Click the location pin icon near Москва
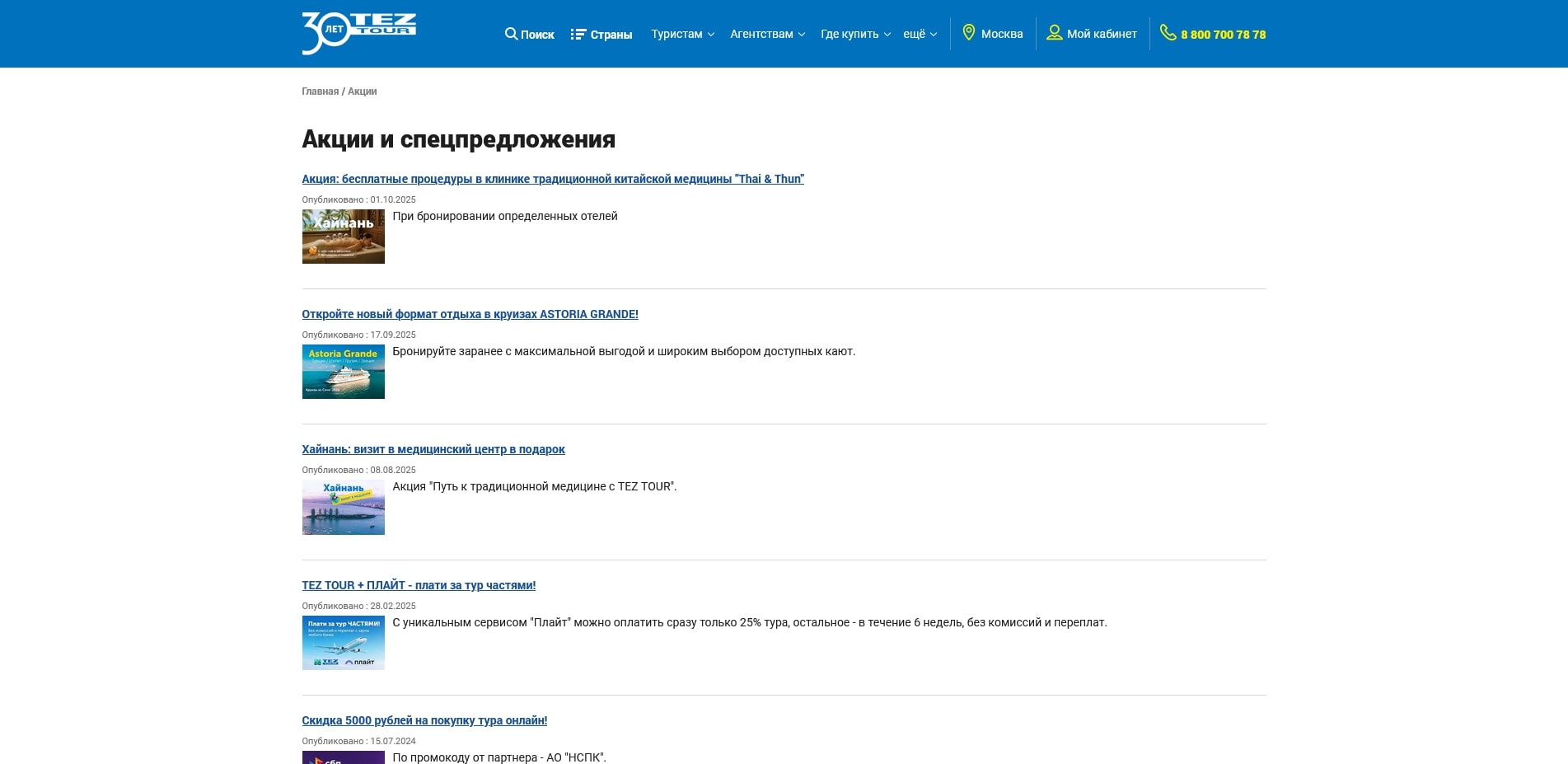The image size is (1568, 764). point(969,33)
